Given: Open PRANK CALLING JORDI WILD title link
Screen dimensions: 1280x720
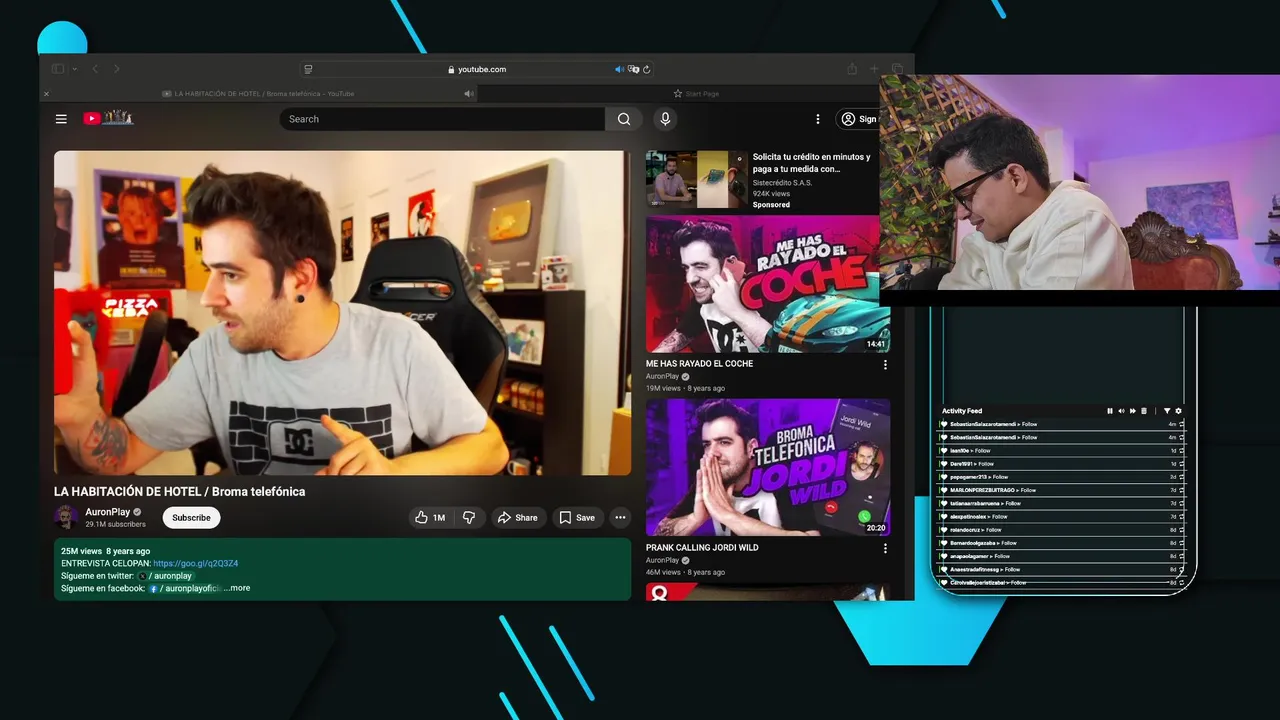Looking at the screenshot, I should pos(702,548).
